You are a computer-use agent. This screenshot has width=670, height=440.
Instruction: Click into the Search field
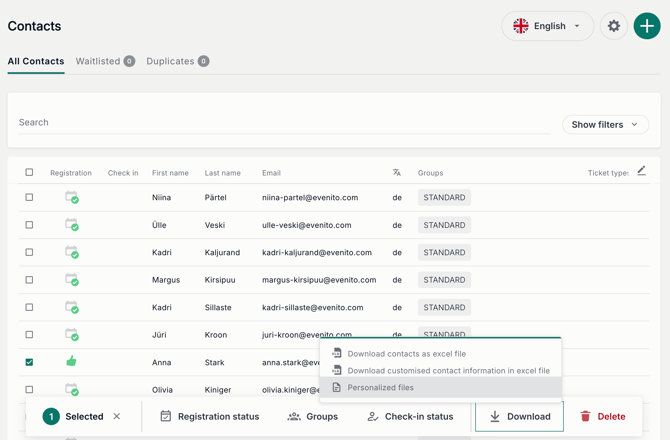(x=285, y=123)
